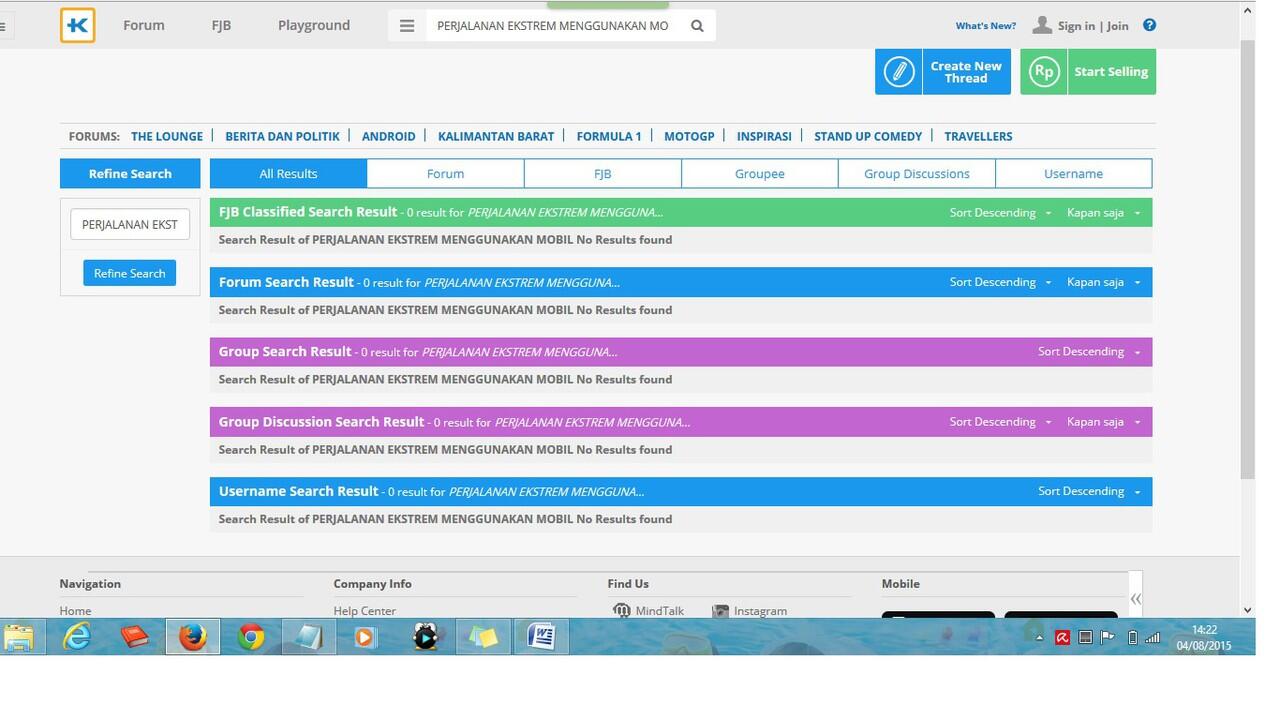Viewport: 1280px width, 720px height.
Task: Open Forum in top navigation
Action: pyautogui.click(x=144, y=25)
